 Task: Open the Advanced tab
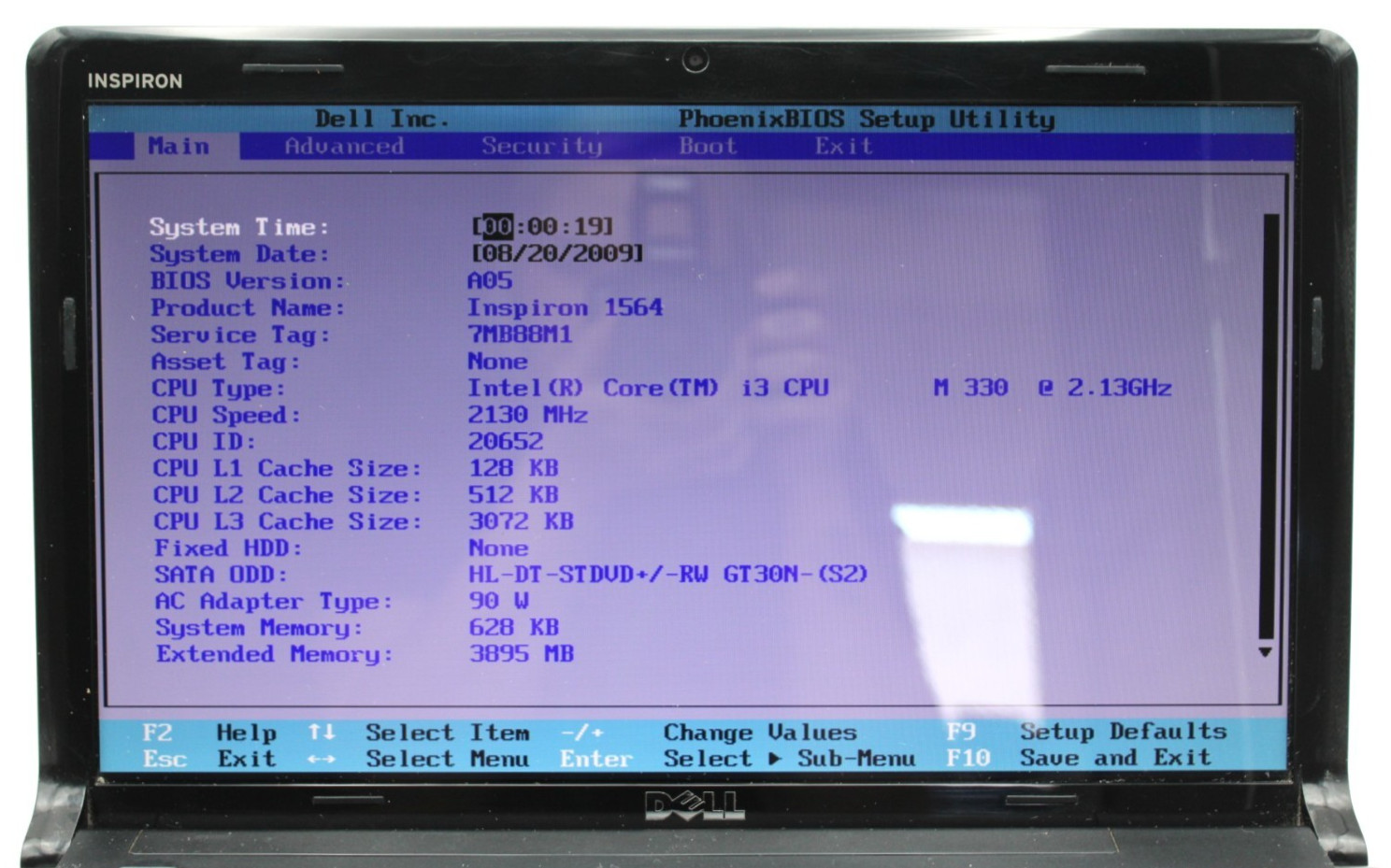[x=344, y=147]
